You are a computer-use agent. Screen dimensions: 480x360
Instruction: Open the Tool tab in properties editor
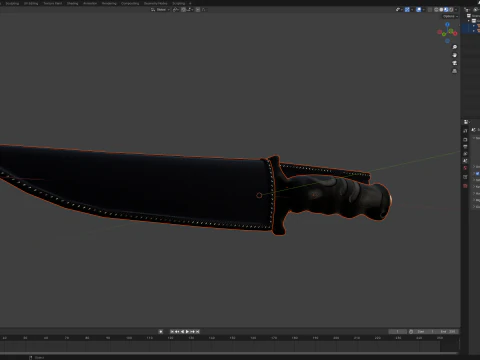465,131
